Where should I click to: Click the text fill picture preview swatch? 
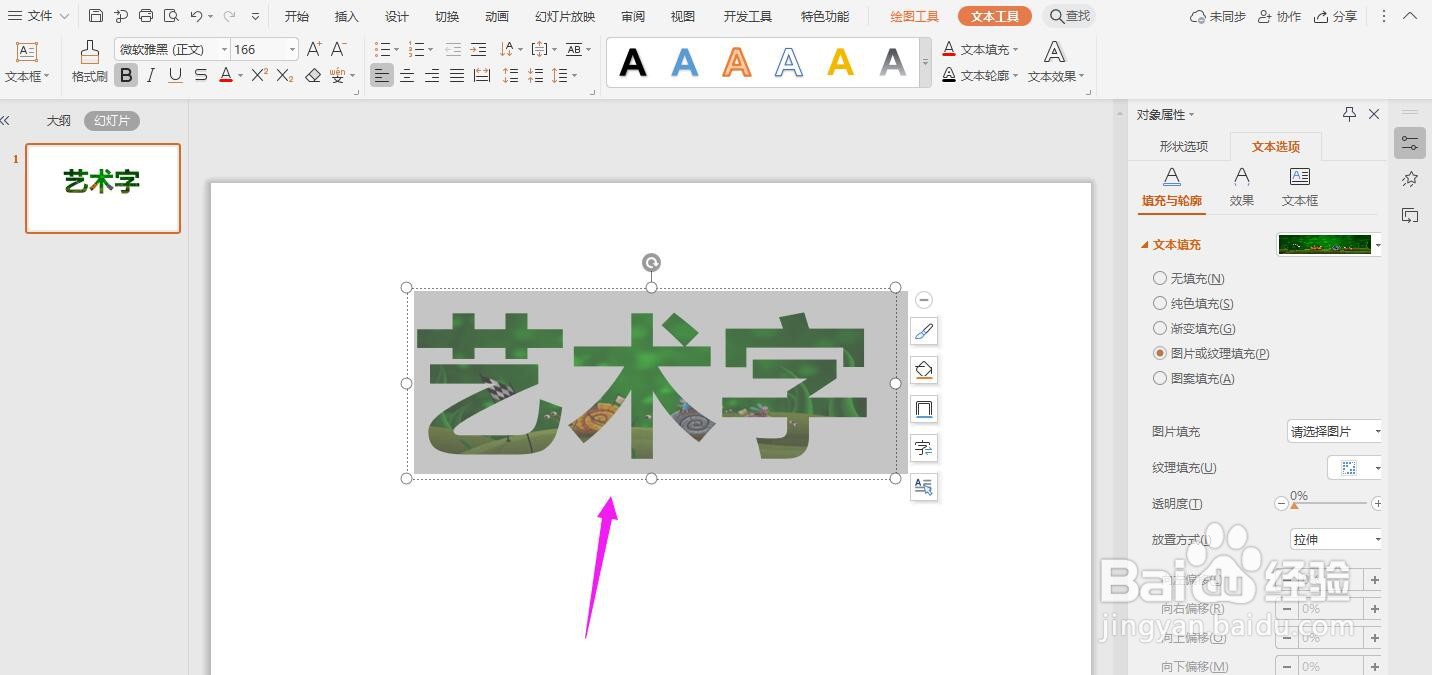tap(1324, 244)
